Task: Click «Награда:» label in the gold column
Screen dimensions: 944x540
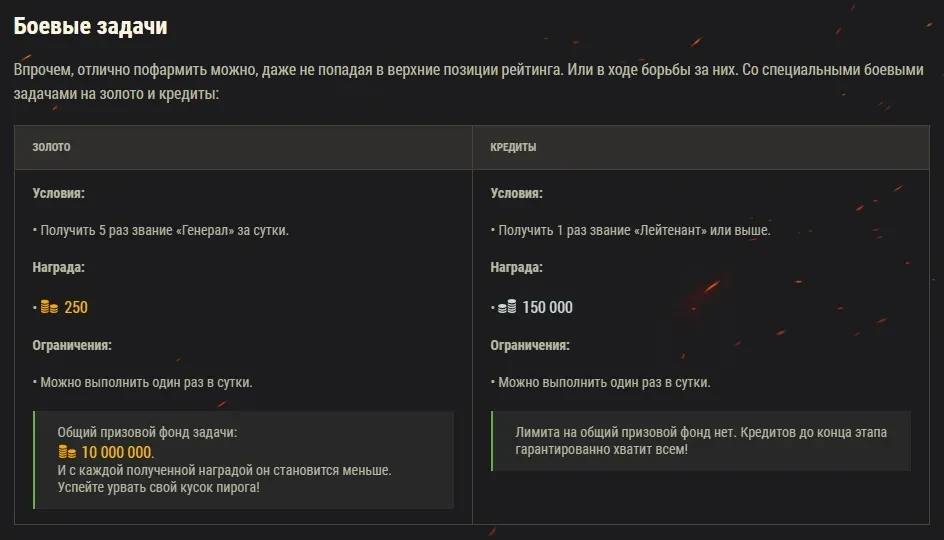Action: tap(58, 268)
